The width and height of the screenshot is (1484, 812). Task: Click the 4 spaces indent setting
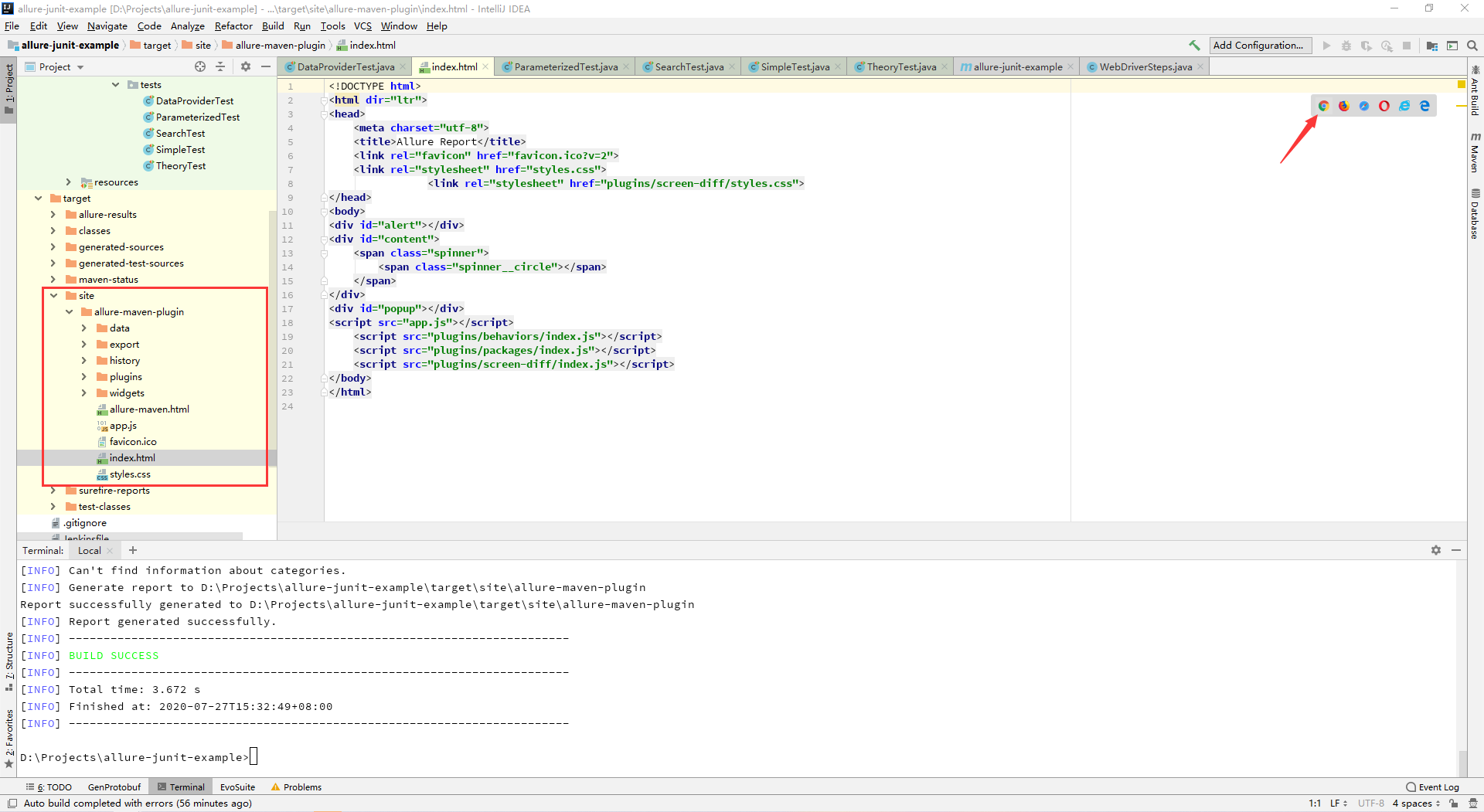coord(1416,804)
